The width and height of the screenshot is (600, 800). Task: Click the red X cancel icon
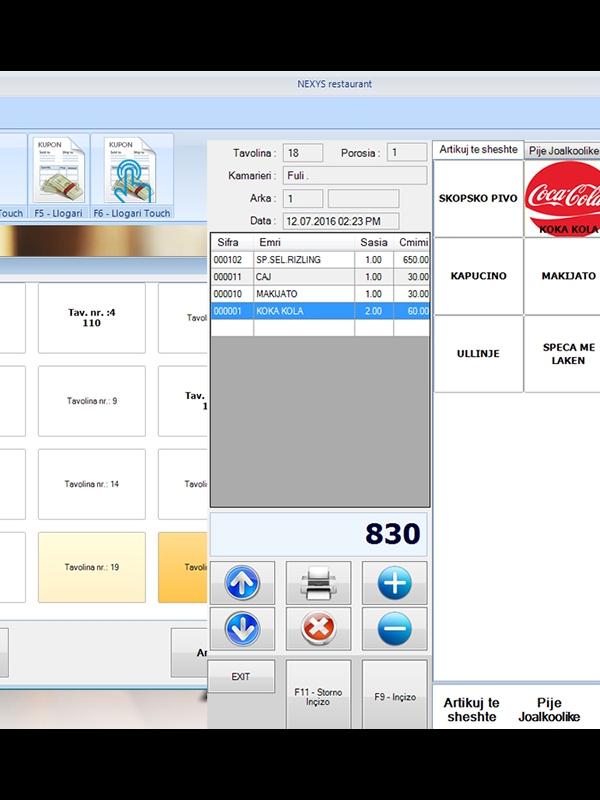click(x=318, y=629)
